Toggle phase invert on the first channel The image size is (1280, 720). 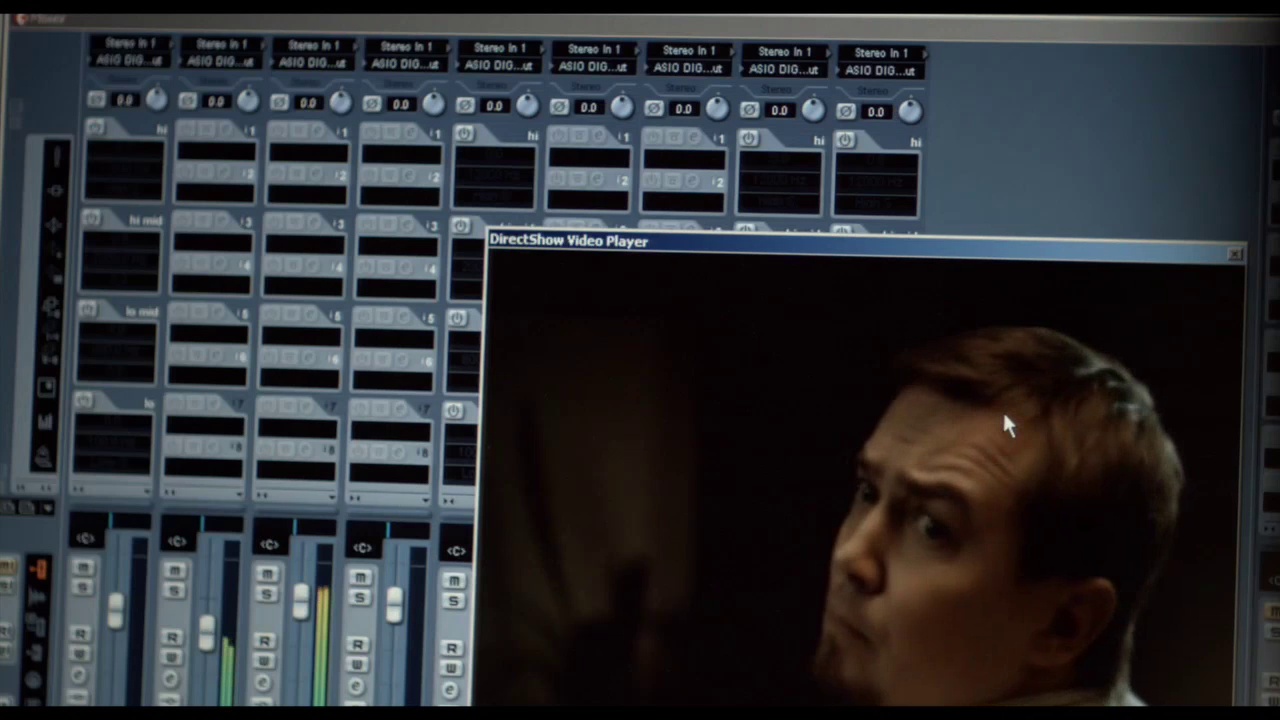[x=96, y=100]
